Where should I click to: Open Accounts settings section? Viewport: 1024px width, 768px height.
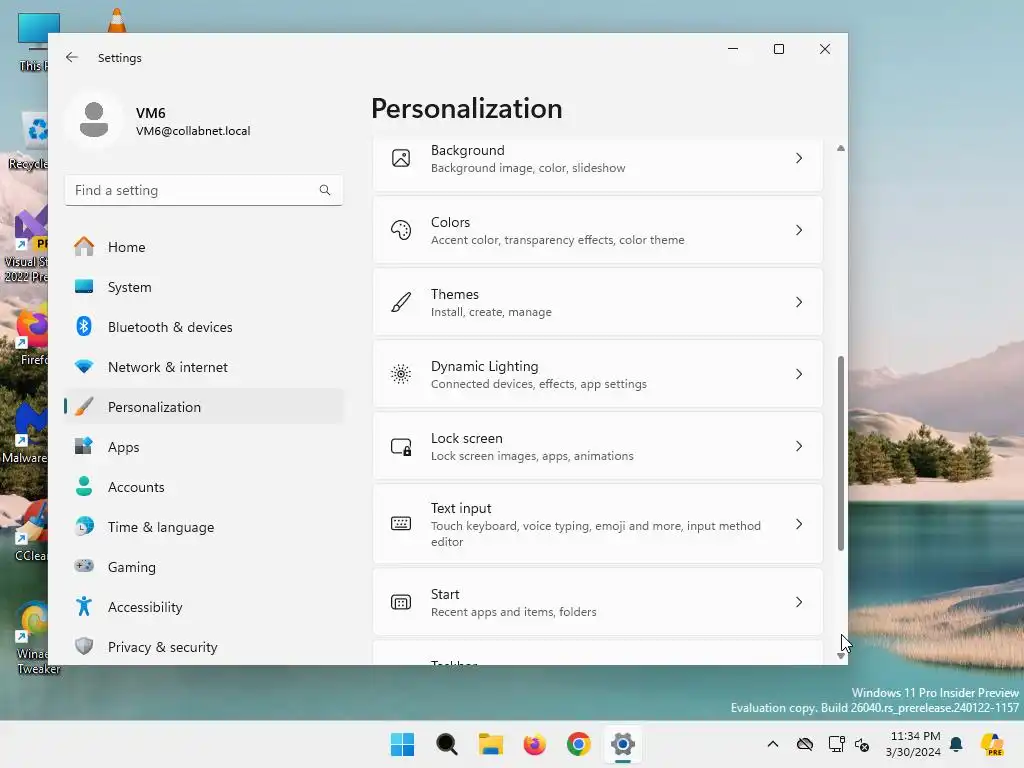tap(204, 487)
